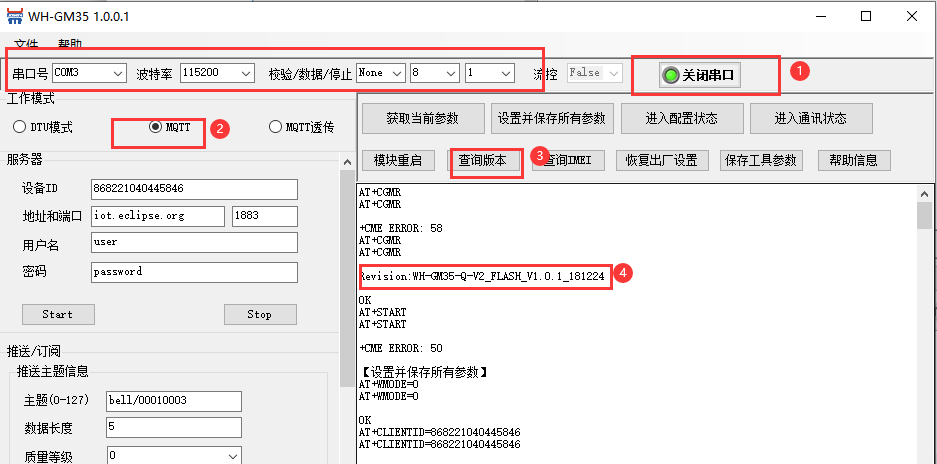The image size is (937, 464).
Task: Expand the 波特率 115200 dropdown
Action: pos(243,73)
